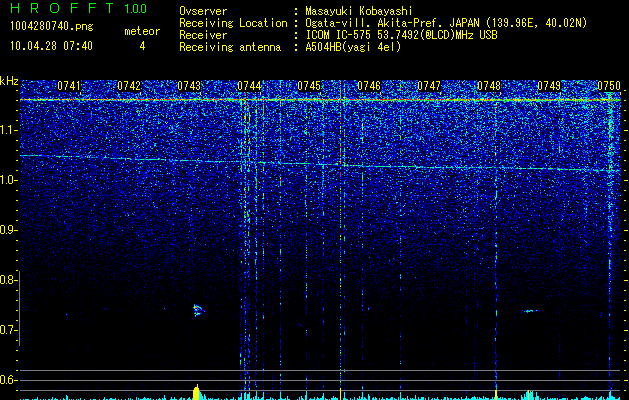
Task: Click the 0.9 kHz axis label
Action: [7, 230]
